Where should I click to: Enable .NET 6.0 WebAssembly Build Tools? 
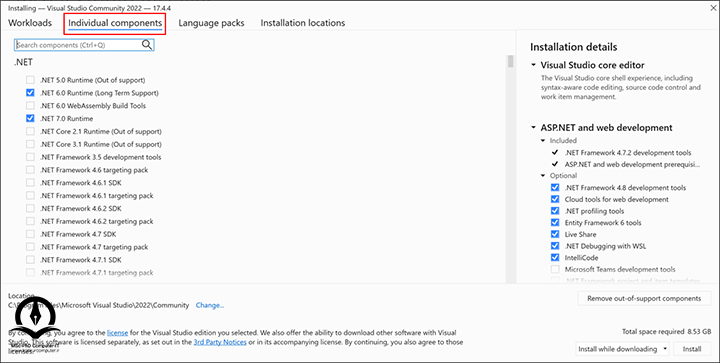tap(30, 106)
